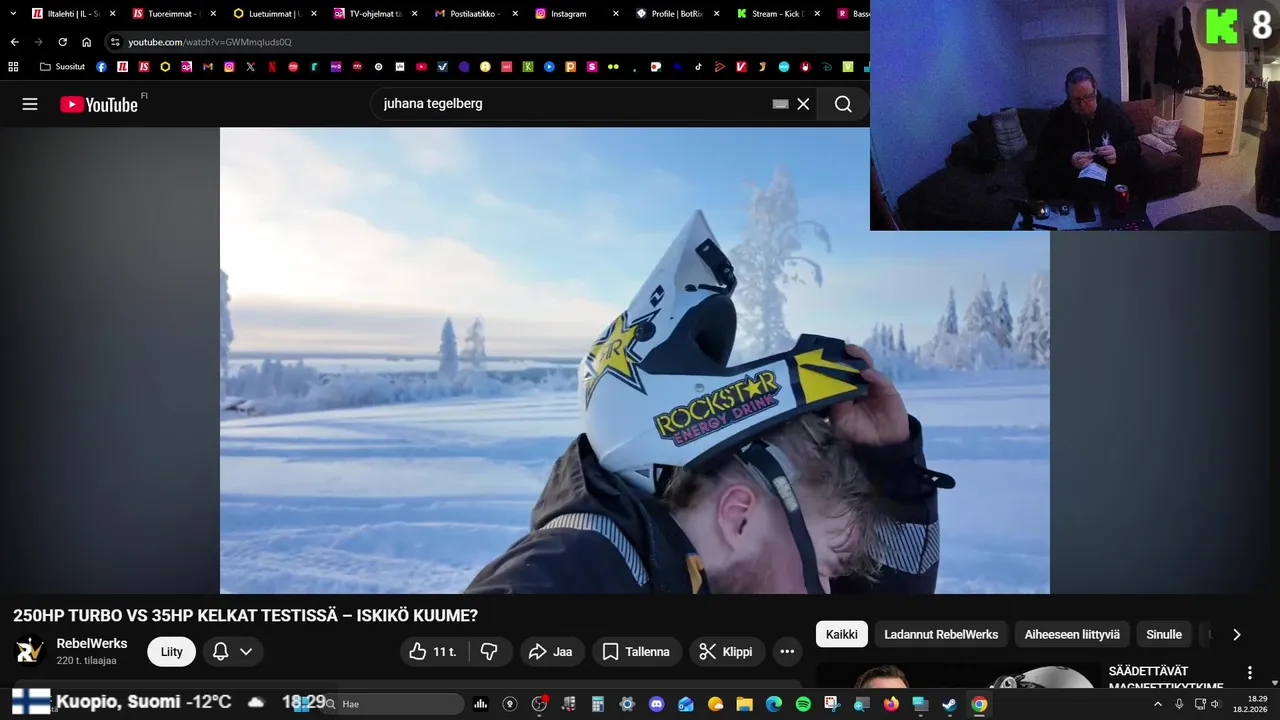Open Spotify from the taskbar

click(x=803, y=704)
